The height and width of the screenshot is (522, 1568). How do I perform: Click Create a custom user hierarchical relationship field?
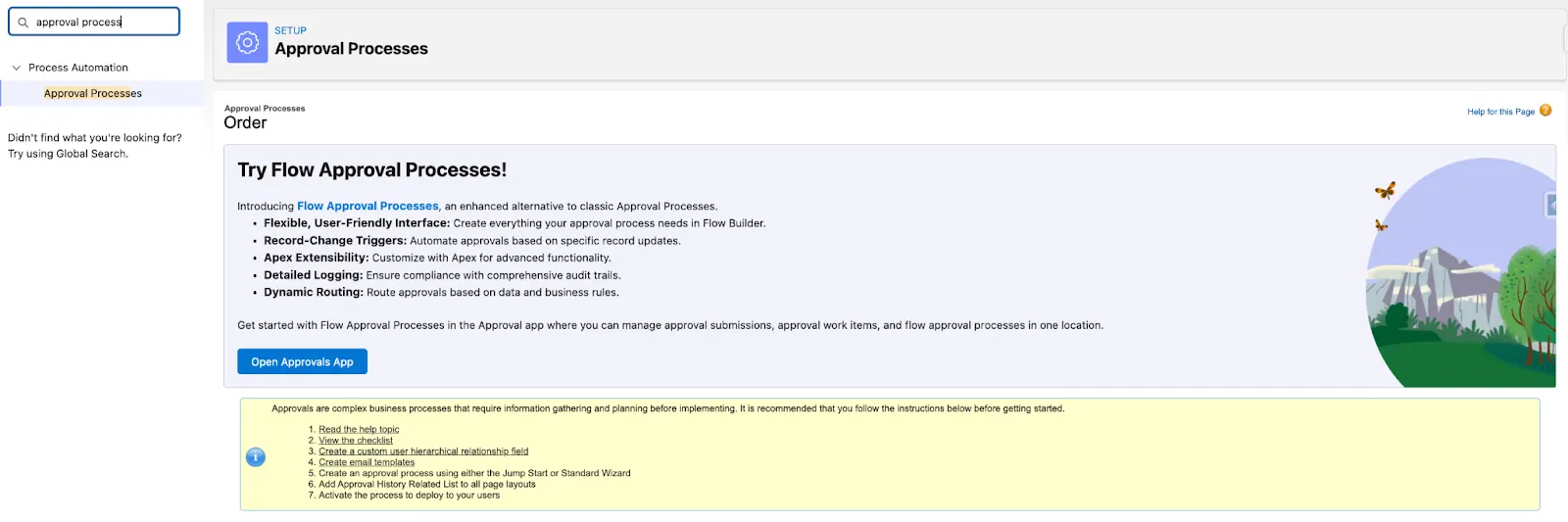pos(423,451)
